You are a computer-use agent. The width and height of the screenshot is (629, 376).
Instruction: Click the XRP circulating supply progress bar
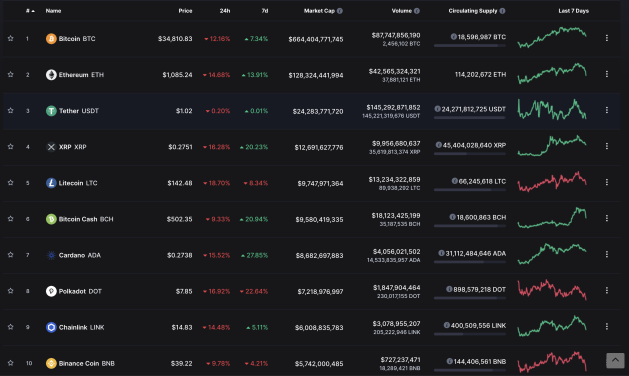point(470,154)
